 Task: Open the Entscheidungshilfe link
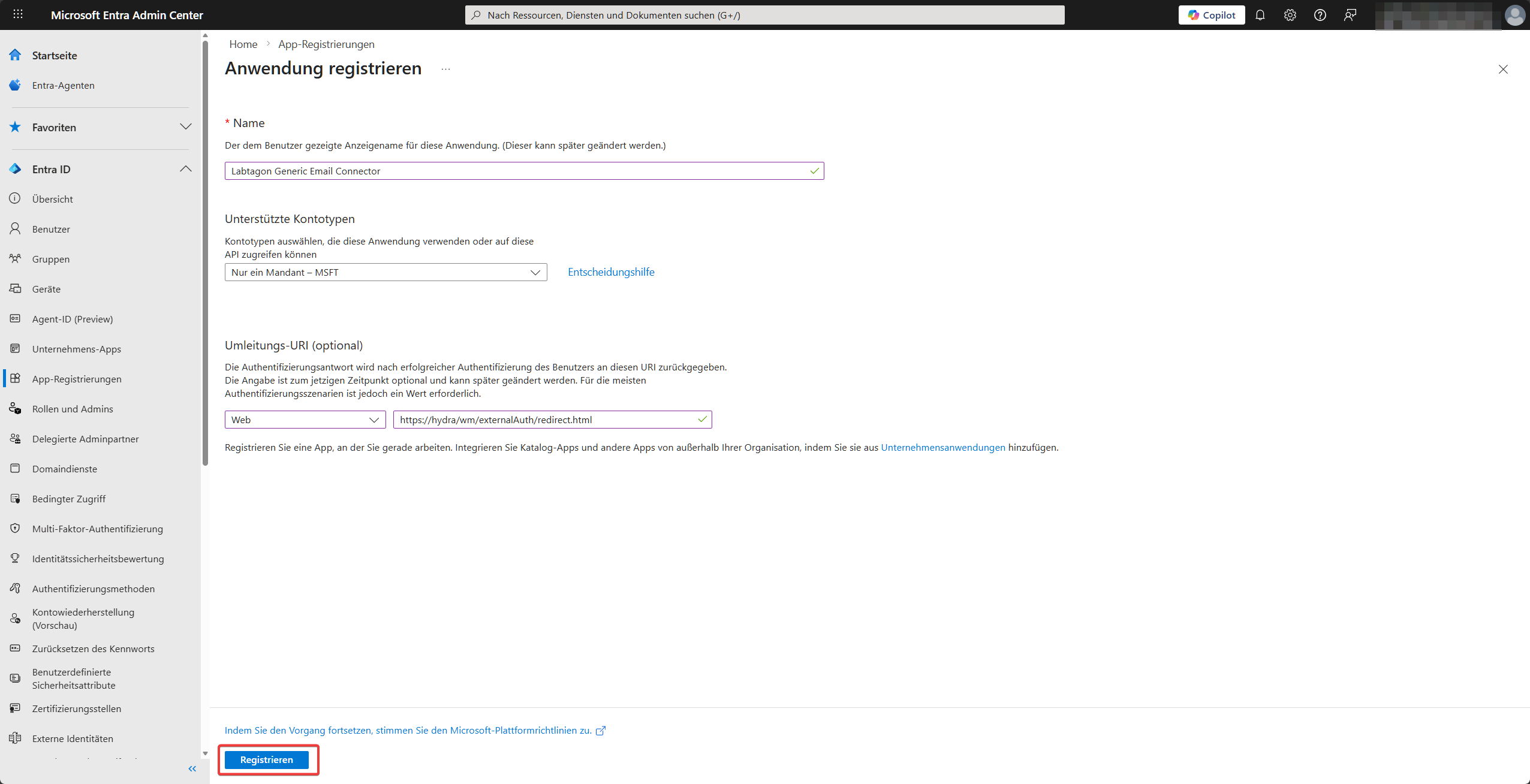[611, 272]
